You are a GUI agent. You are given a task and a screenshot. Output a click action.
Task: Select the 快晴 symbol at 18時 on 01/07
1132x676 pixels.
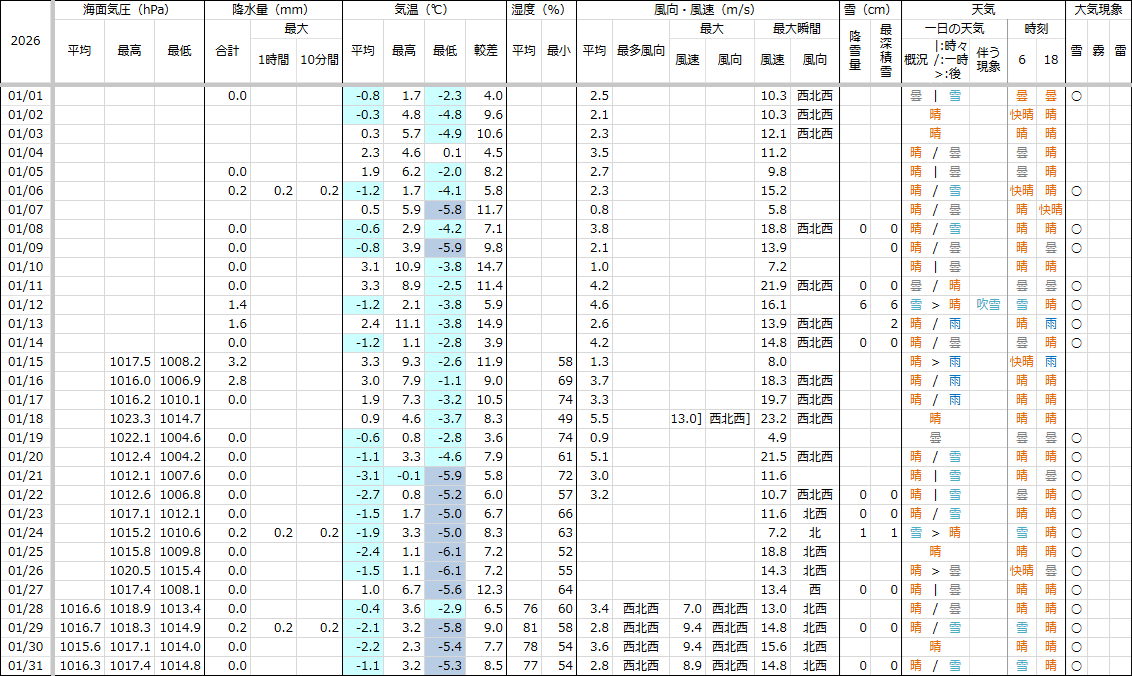1050,210
